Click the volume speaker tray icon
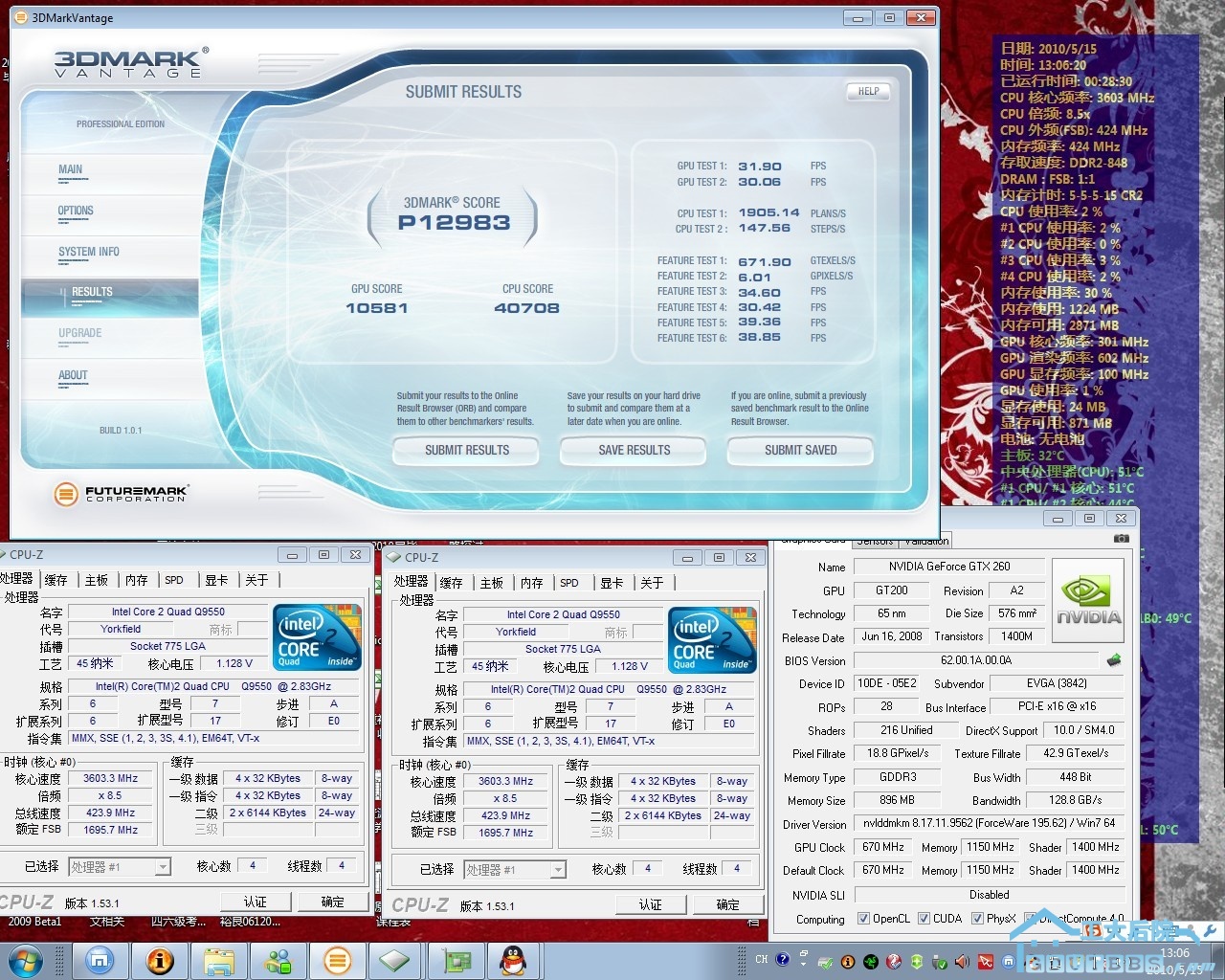 point(963,962)
